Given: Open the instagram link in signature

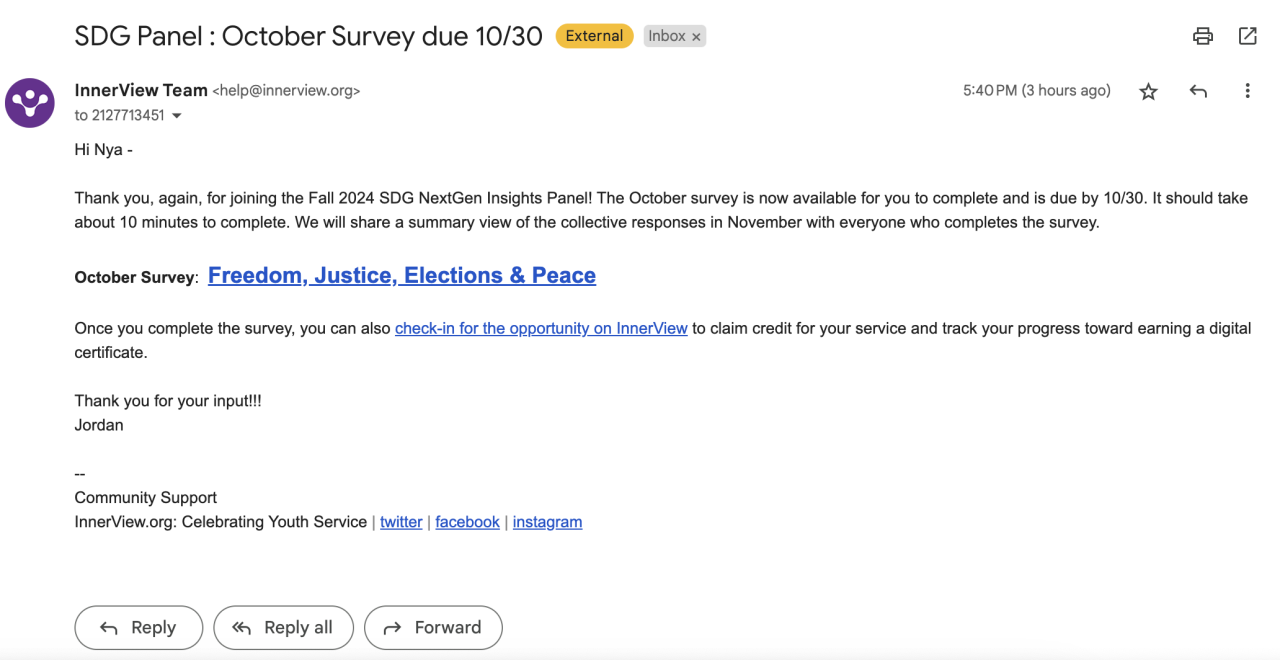Looking at the screenshot, I should click(547, 522).
